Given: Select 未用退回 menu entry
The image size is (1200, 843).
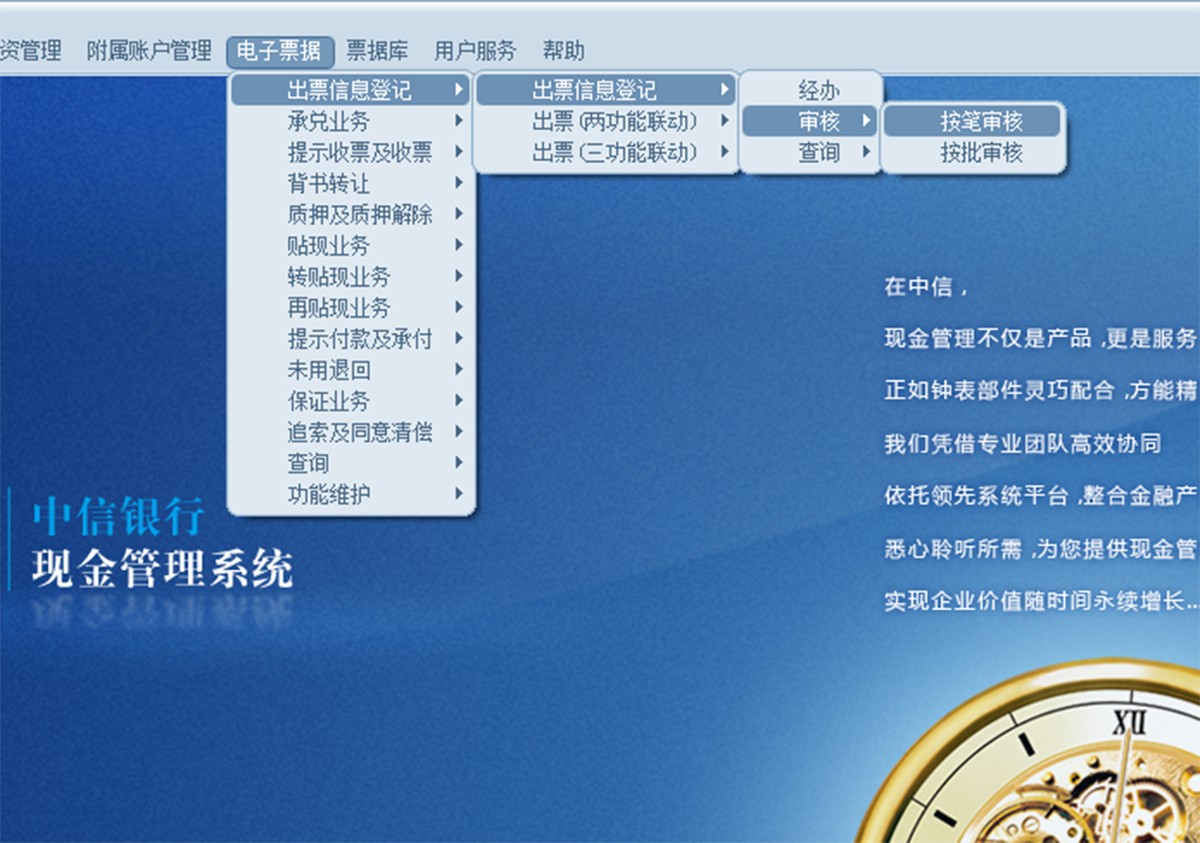Looking at the screenshot, I should (x=351, y=369).
